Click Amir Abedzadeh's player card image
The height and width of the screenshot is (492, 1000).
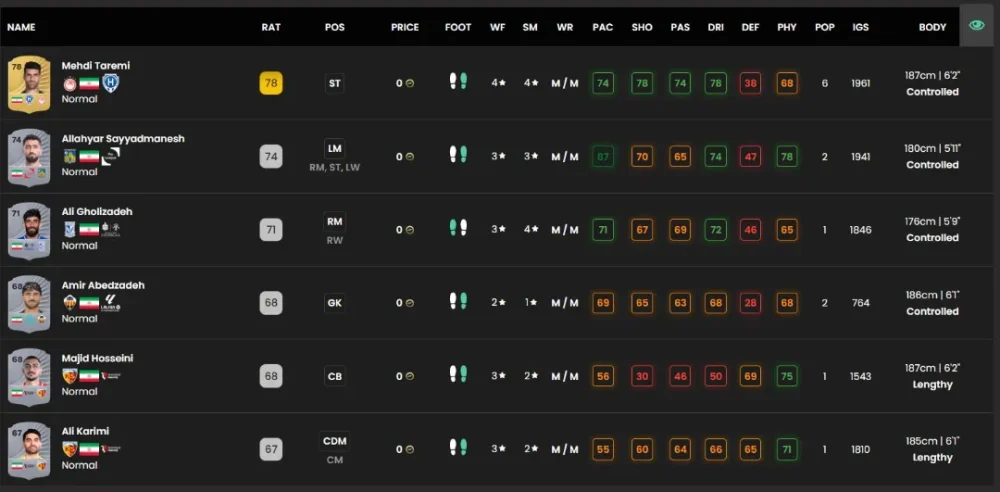point(29,303)
